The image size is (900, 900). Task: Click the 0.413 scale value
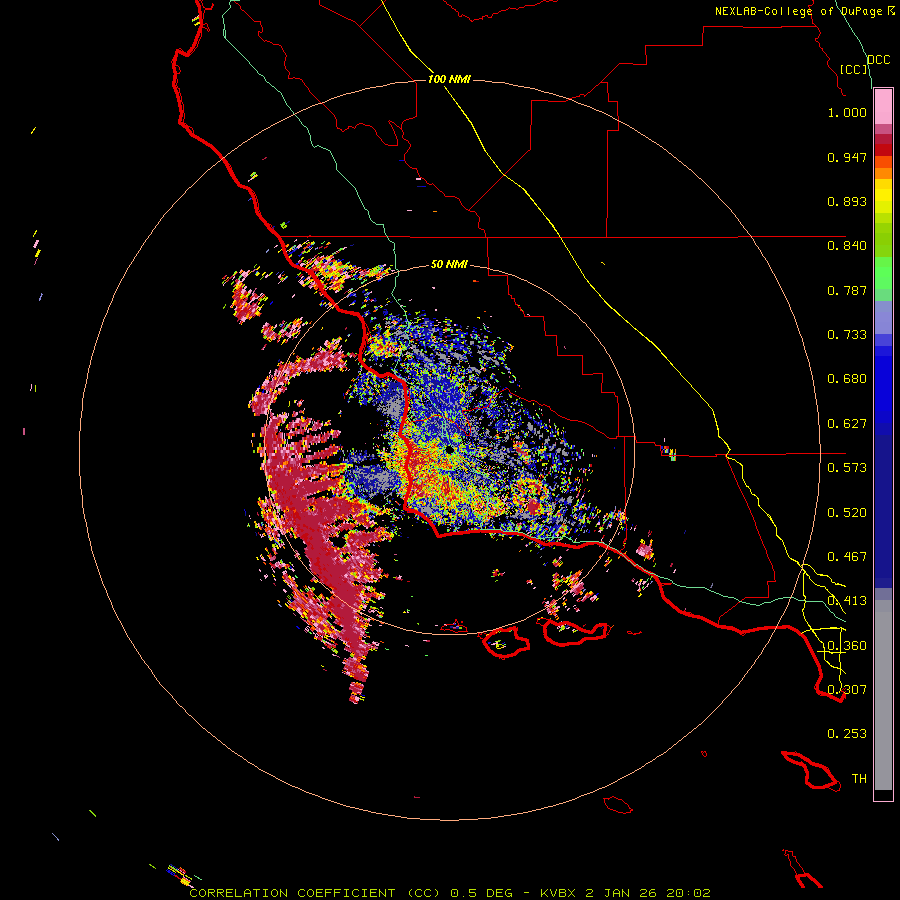[x=847, y=601]
